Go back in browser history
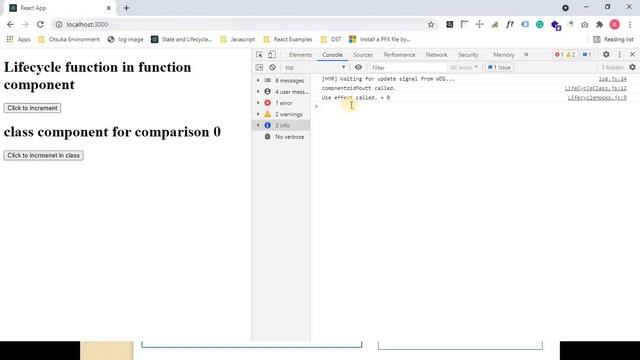This screenshot has height=360, width=640. point(10,24)
